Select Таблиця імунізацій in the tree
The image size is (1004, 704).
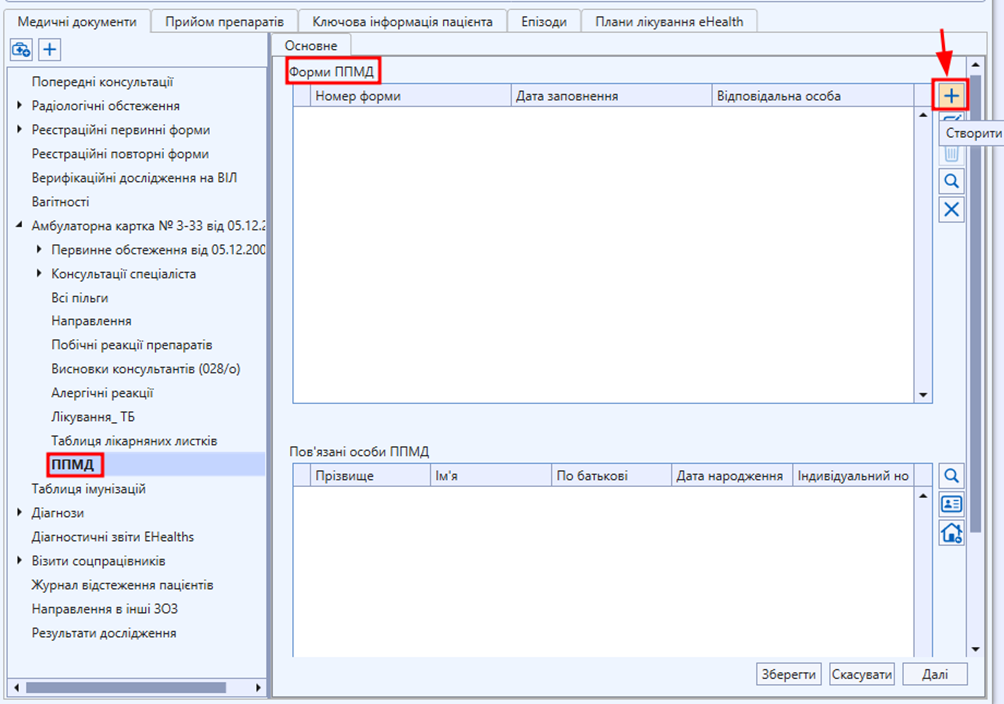point(89,489)
